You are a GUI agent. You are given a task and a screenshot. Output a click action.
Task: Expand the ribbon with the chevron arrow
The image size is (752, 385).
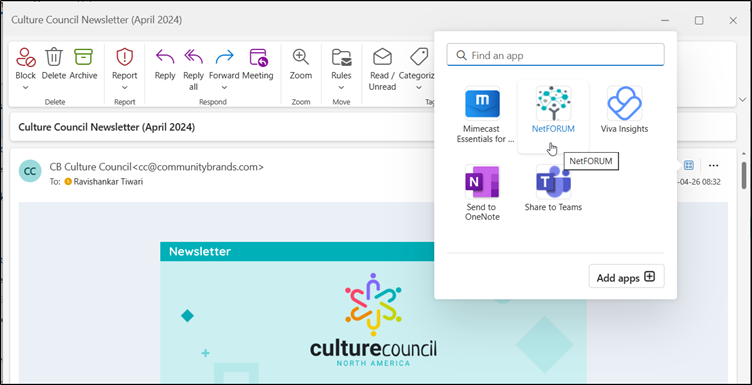coord(742,100)
